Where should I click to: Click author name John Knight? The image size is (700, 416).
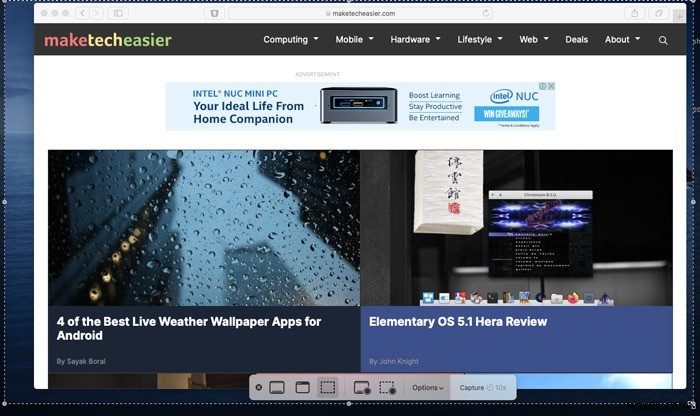pos(399,361)
